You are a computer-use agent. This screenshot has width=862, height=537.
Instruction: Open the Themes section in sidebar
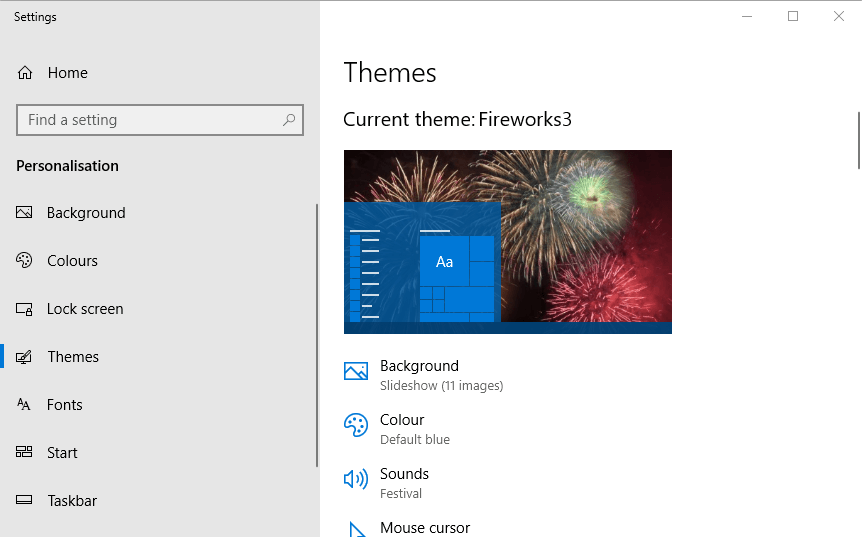[73, 357]
